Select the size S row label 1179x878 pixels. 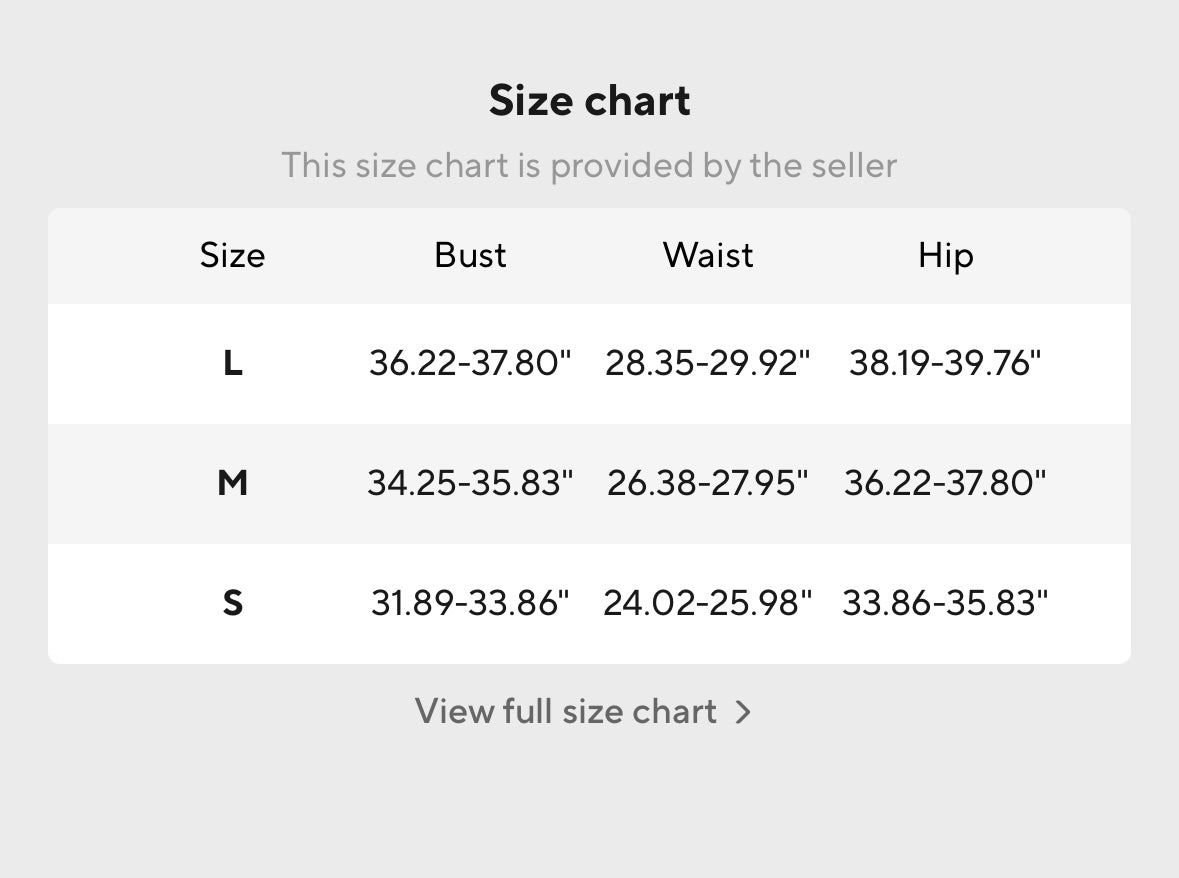(x=232, y=604)
